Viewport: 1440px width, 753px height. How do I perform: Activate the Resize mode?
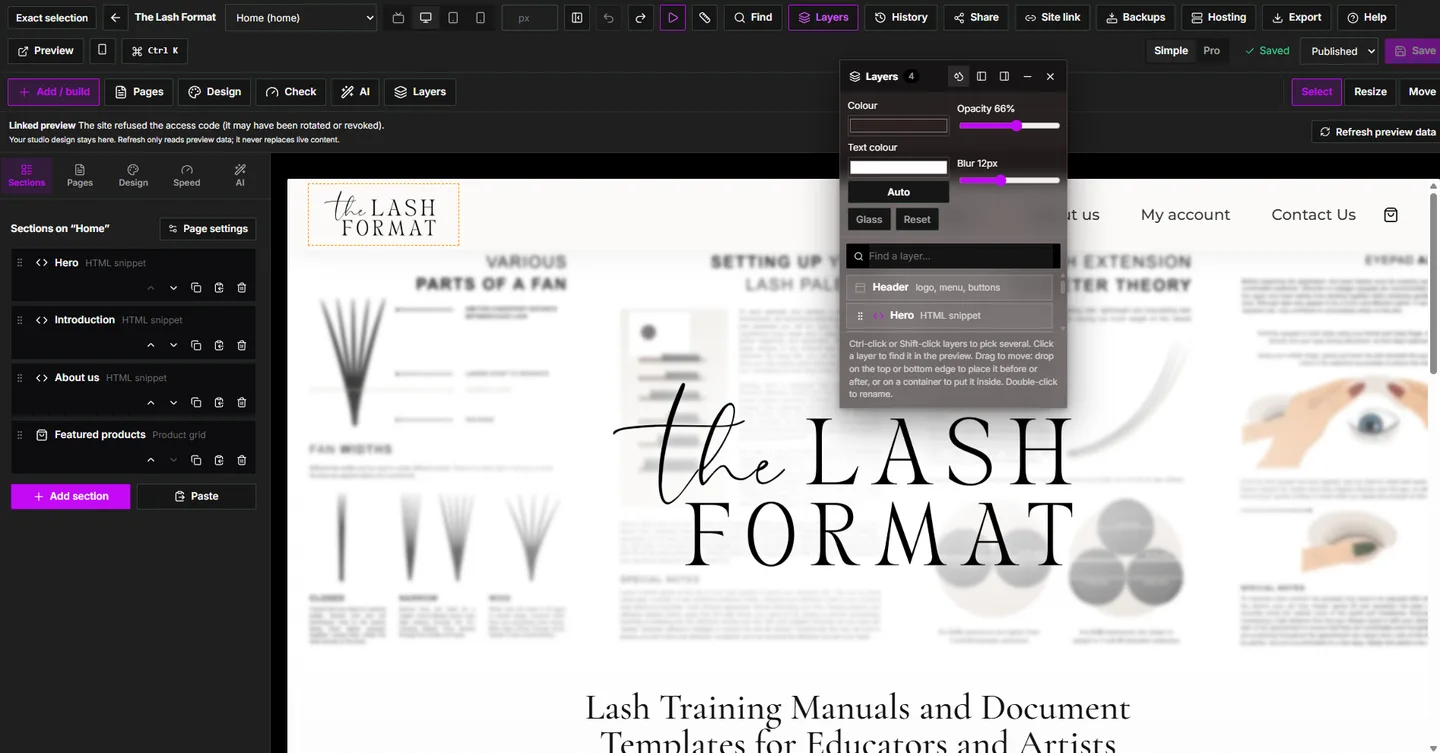[x=1370, y=91]
